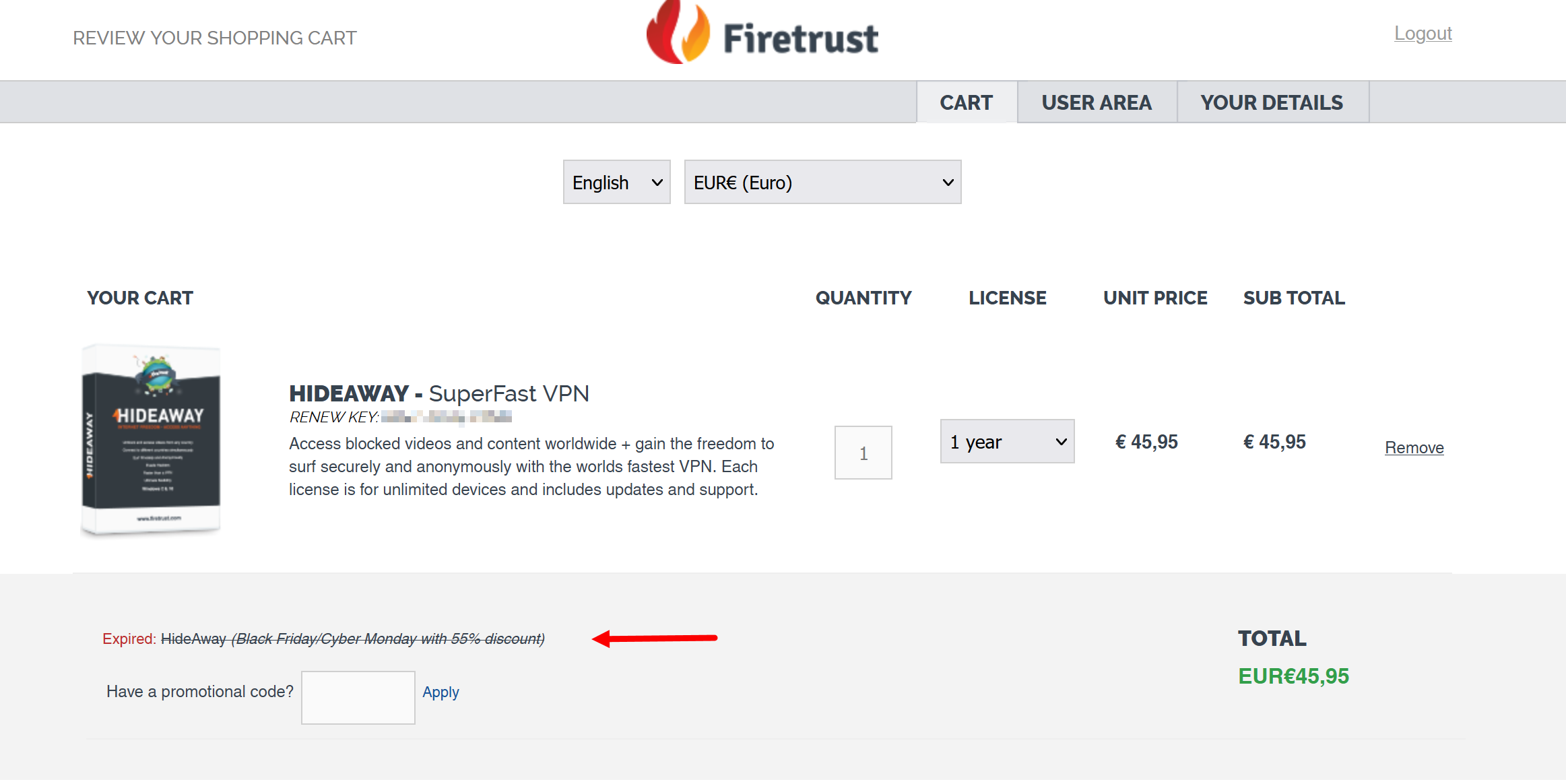
Task: Apply the promotional code
Action: tap(441, 692)
